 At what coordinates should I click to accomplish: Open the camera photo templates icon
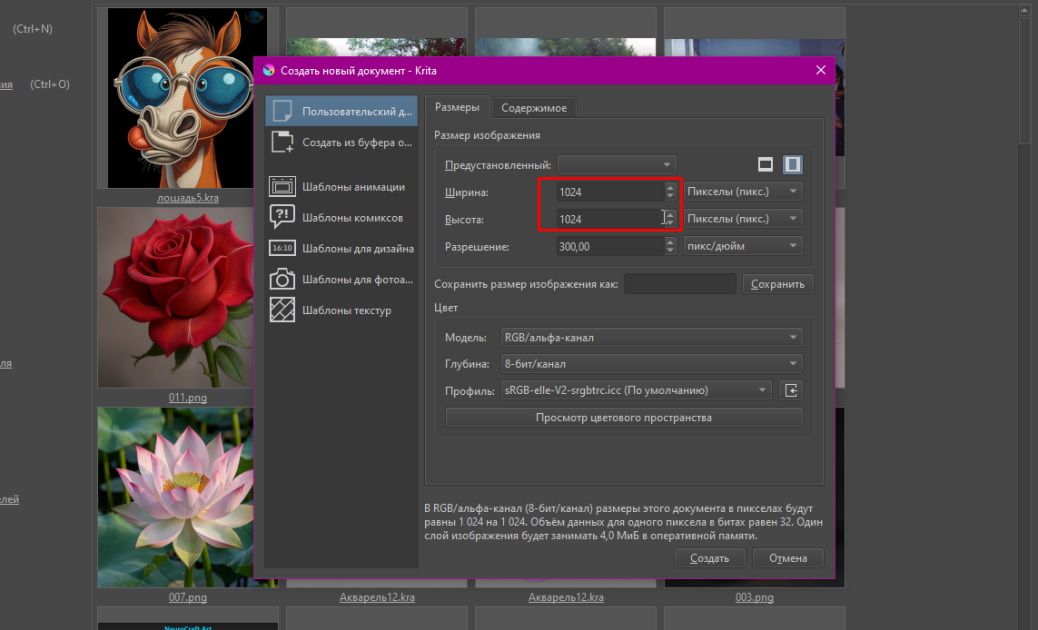pyautogui.click(x=282, y=279)
